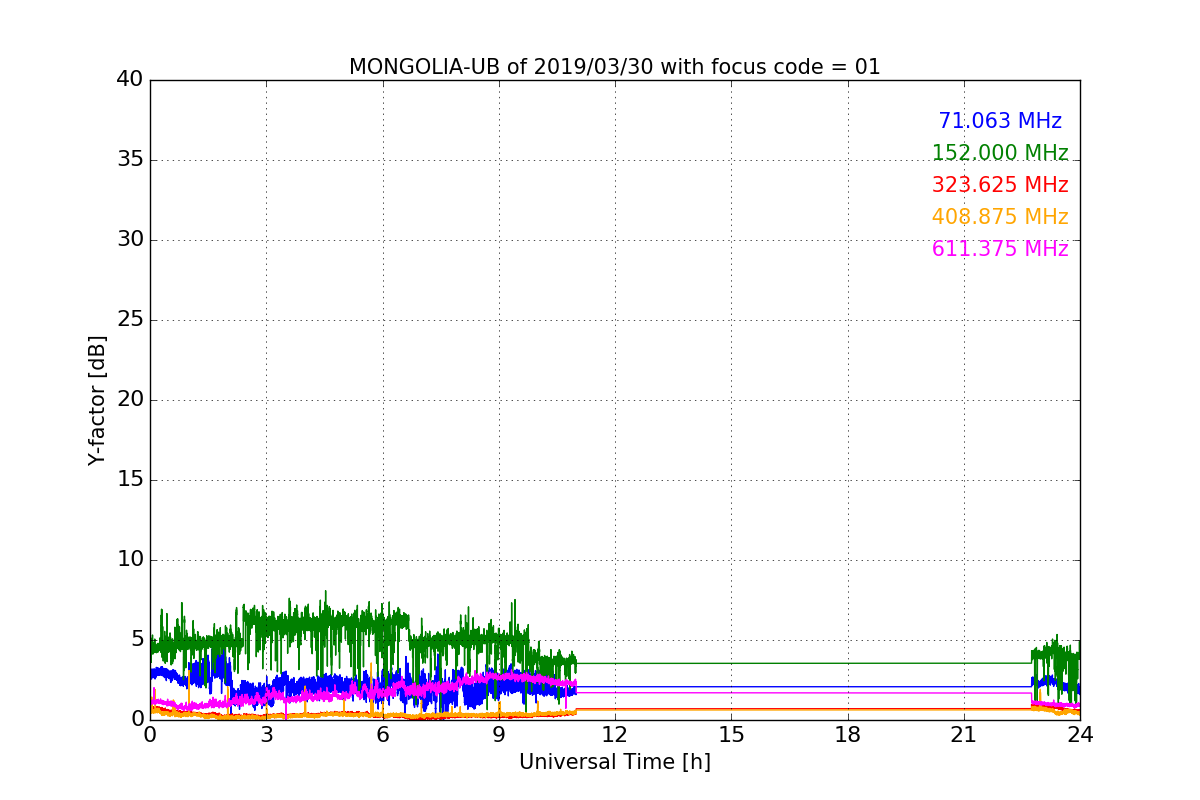The image size is (1200, 800).
Task: Click the x-axis tick label 12
Action: pos(615,734)
